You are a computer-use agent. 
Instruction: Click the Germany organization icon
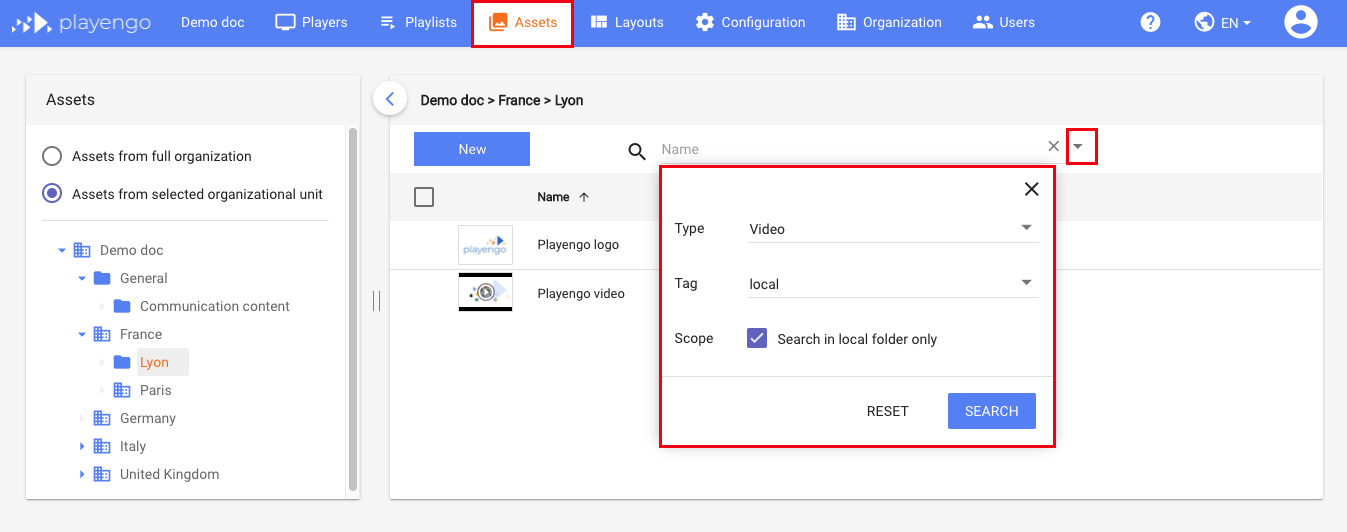click(x=102, y=418)
